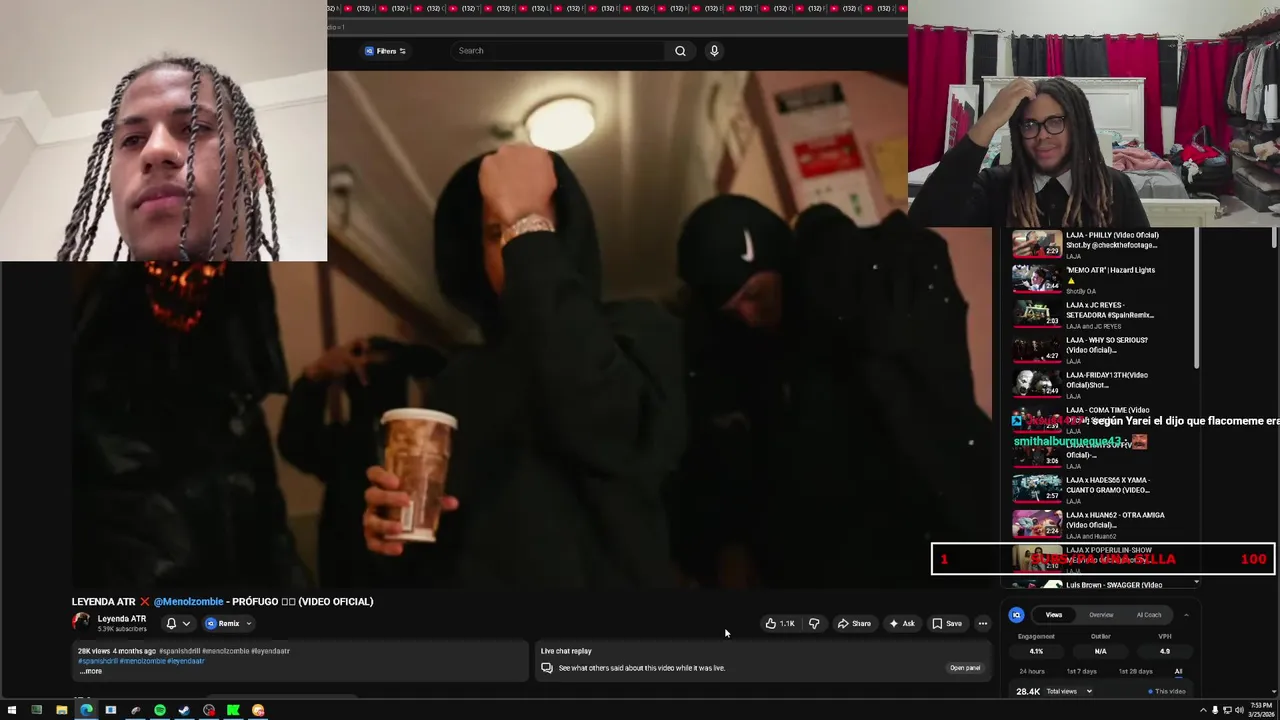Click the blue #menolzombie hashtag link

coord(142,661)
